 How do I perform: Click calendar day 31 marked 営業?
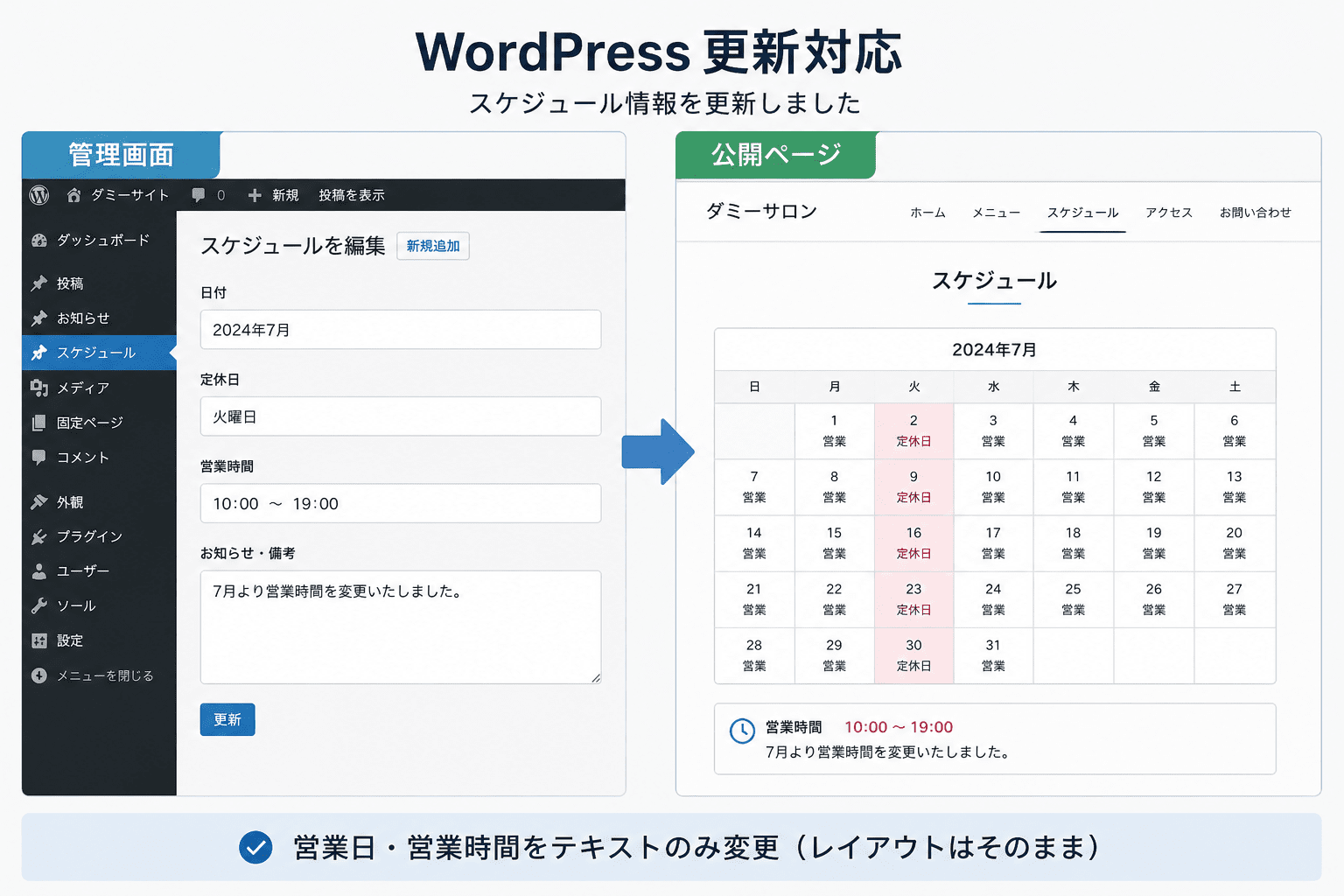click(x=993, y=655)
